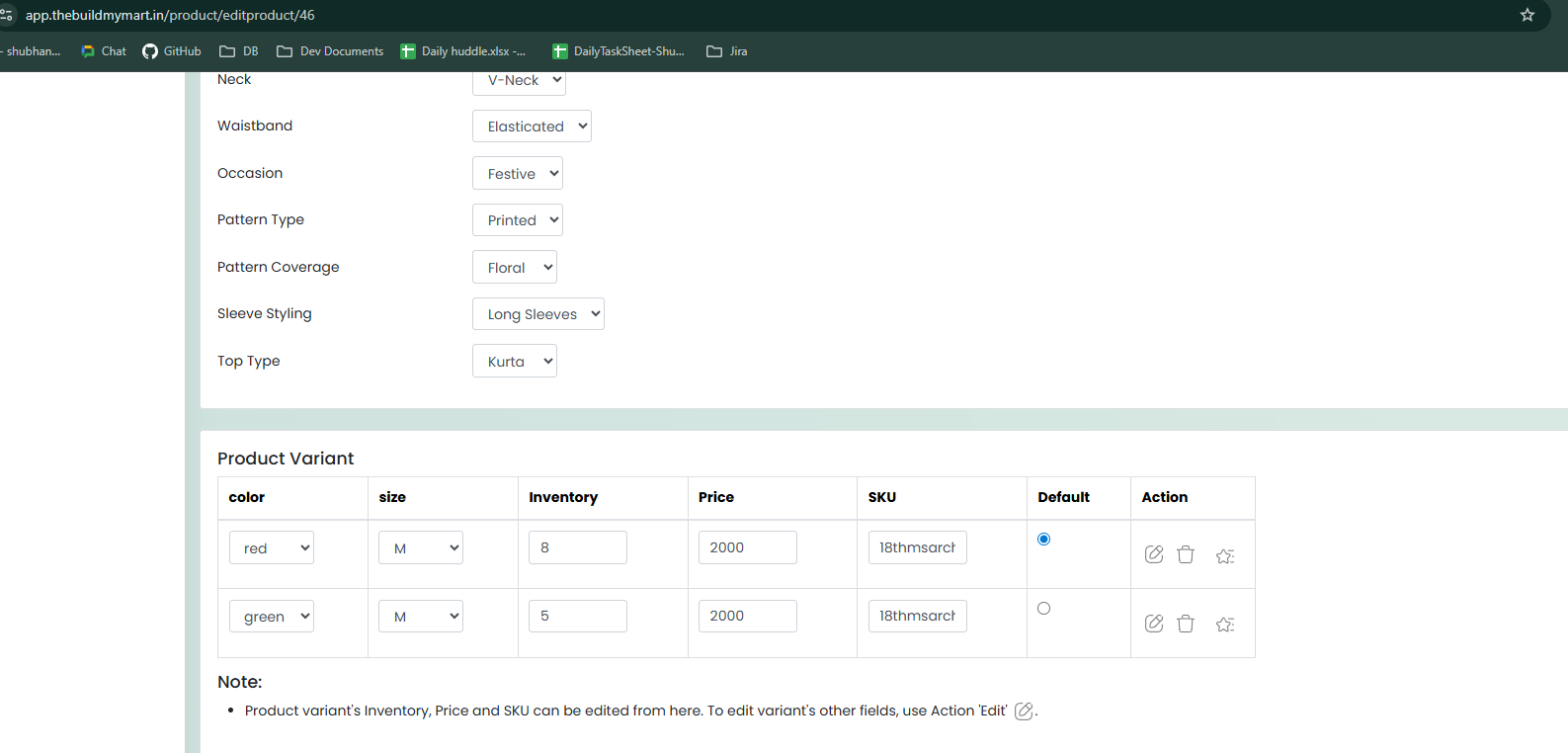Click the Edit icon in the note text
Screen dimensions: 1568x753
1025,711
